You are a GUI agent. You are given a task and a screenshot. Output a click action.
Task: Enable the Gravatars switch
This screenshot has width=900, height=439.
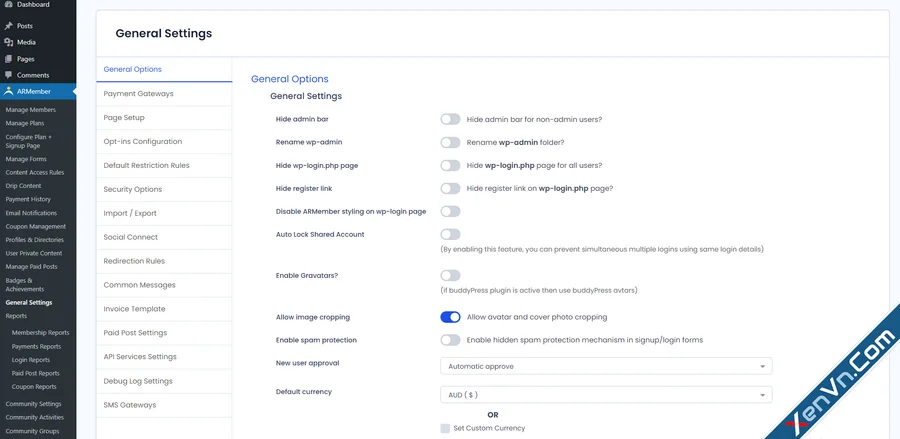click(451, 275)
